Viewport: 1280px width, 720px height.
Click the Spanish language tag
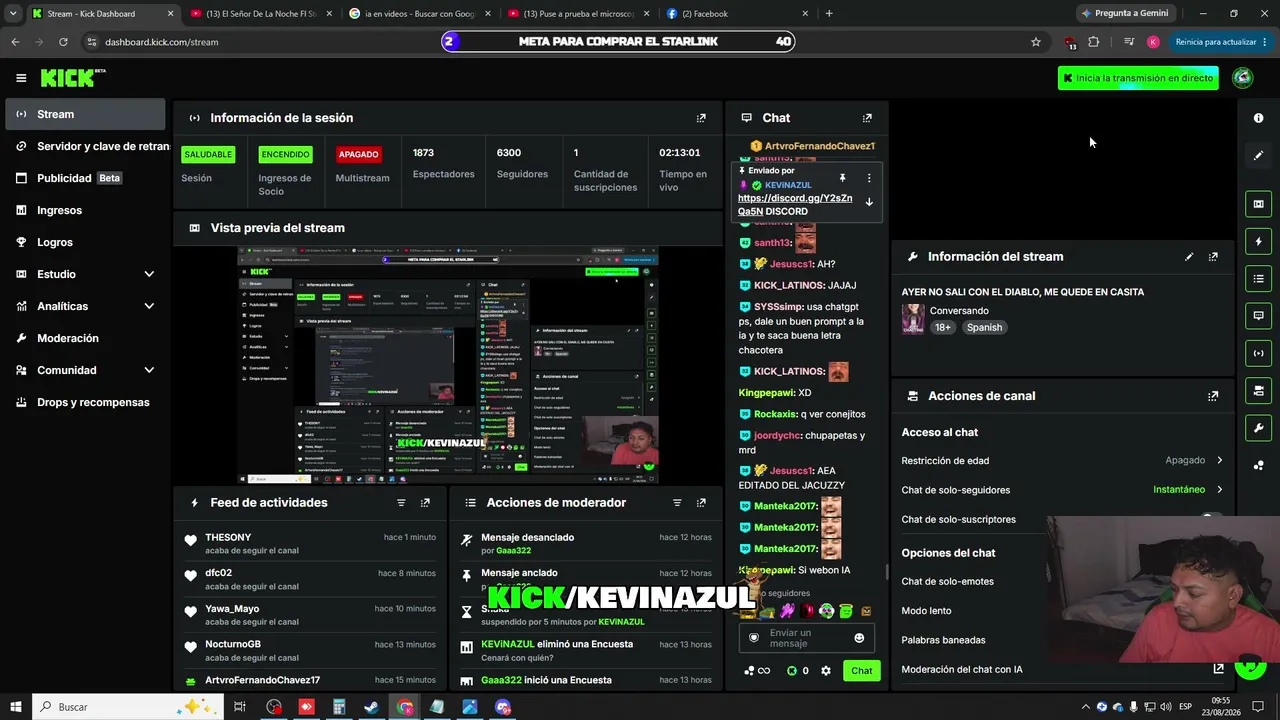(x=984, y=327)
